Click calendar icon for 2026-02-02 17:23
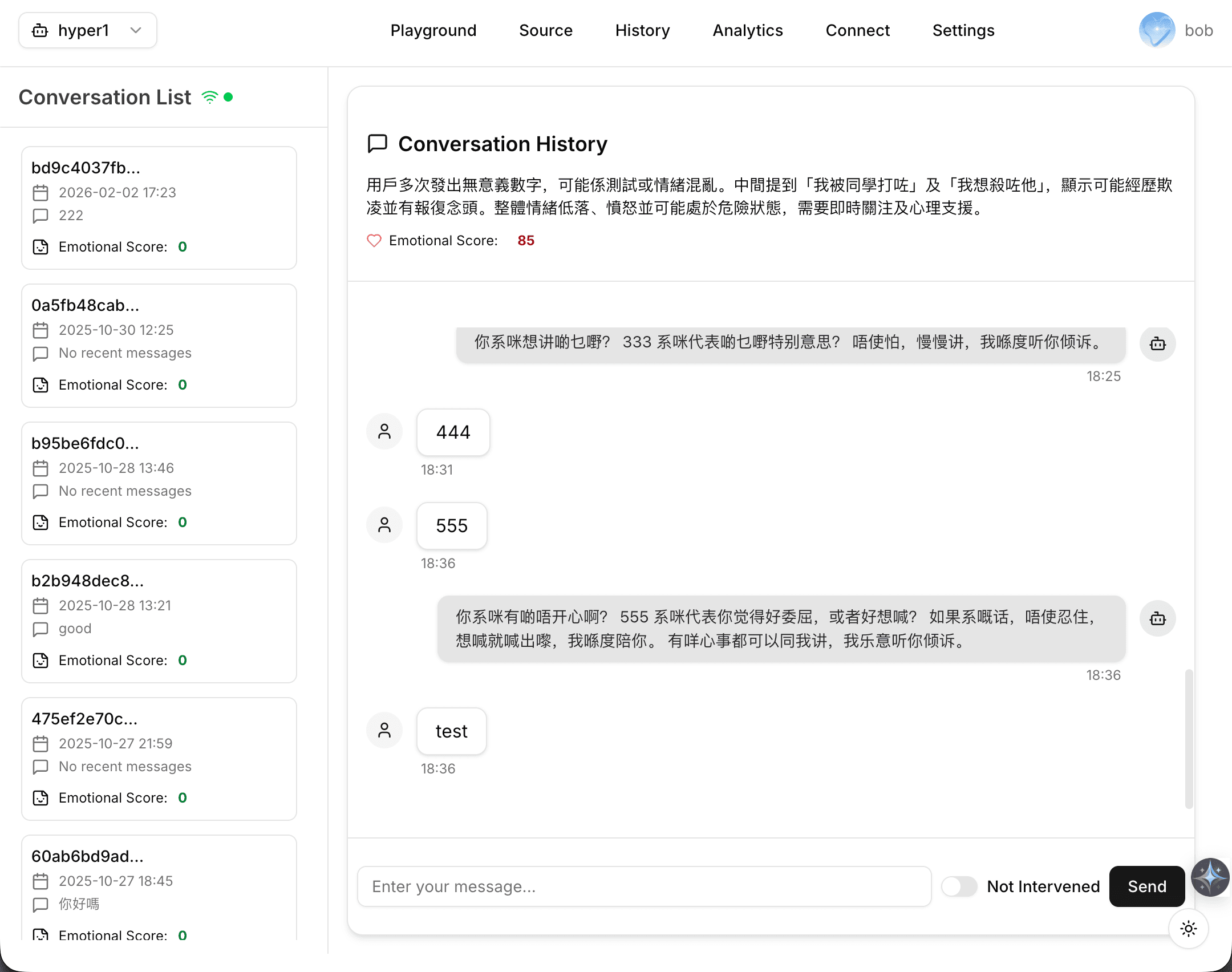The image size is (1232, 972). (x=40, y=193)
